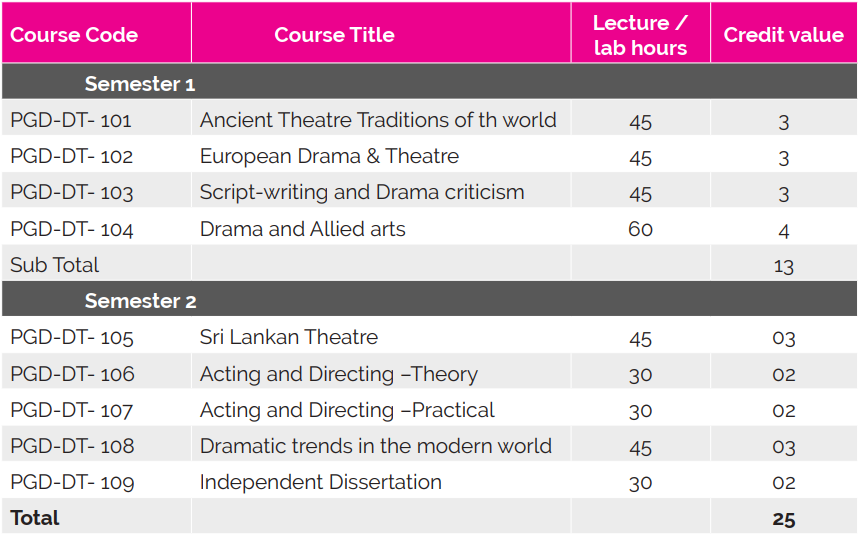This screenshot has width=860, height=537.
Task: Click the Course Code column header
Action: [x=74, y=35]
